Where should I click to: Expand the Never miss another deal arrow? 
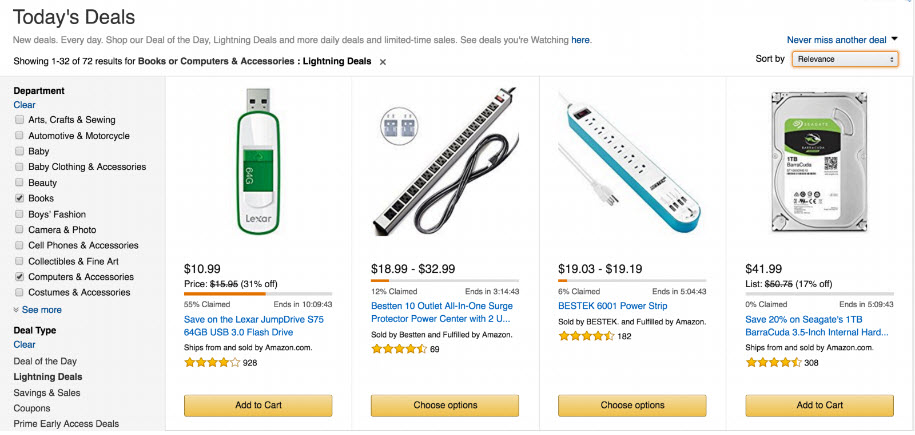click(x=894, y=39)
